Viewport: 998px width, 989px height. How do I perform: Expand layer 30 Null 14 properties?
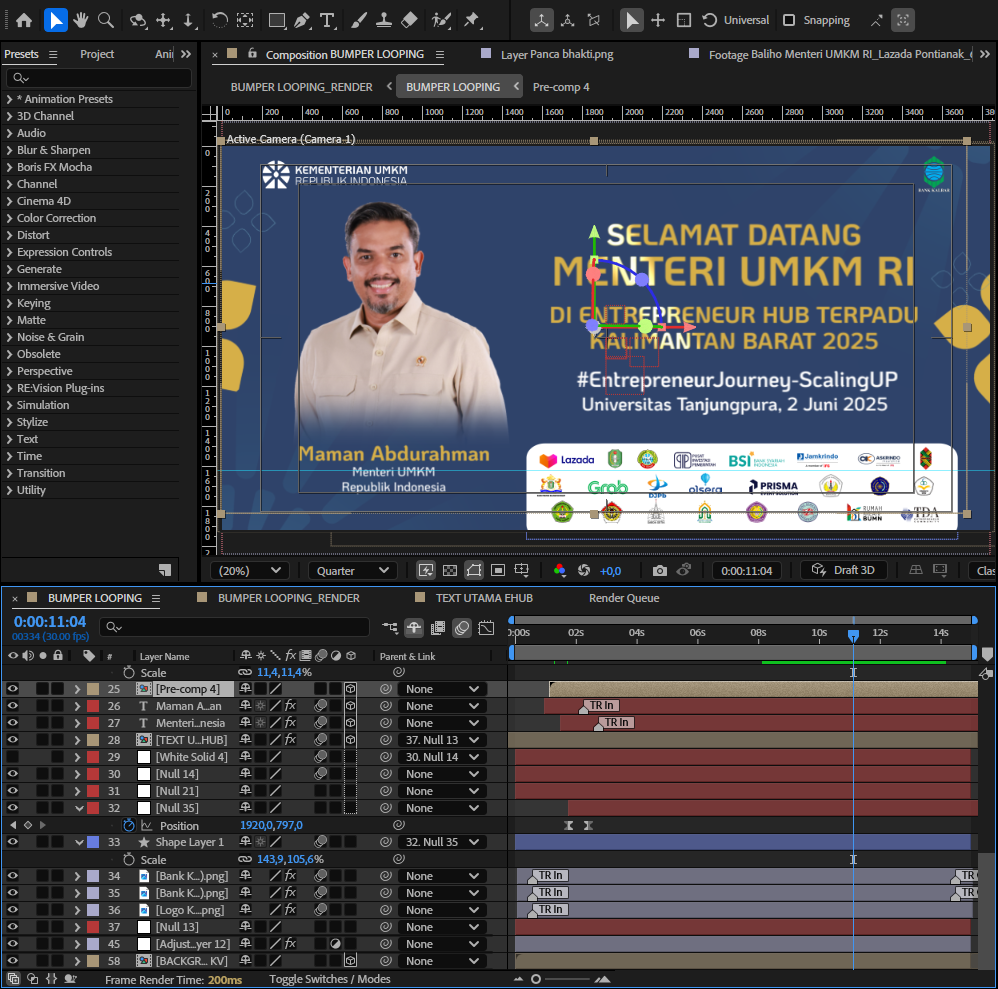point(78,774)
